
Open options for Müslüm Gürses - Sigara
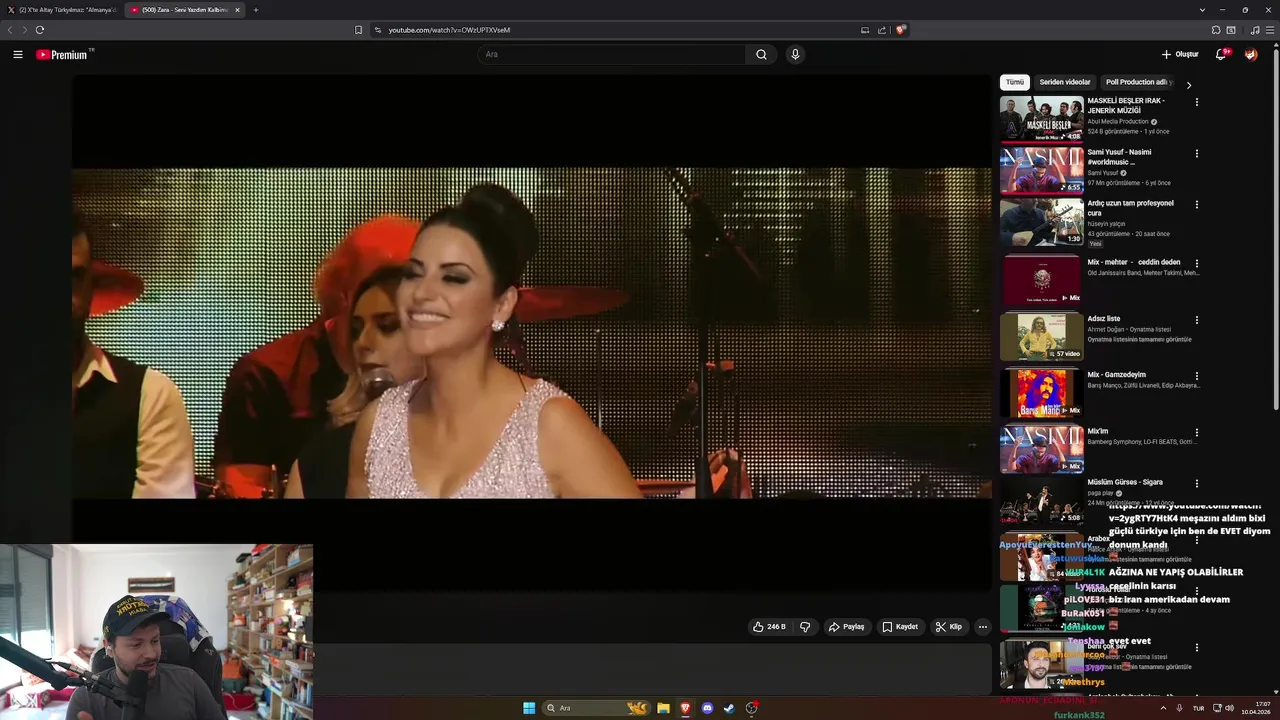1197,484
